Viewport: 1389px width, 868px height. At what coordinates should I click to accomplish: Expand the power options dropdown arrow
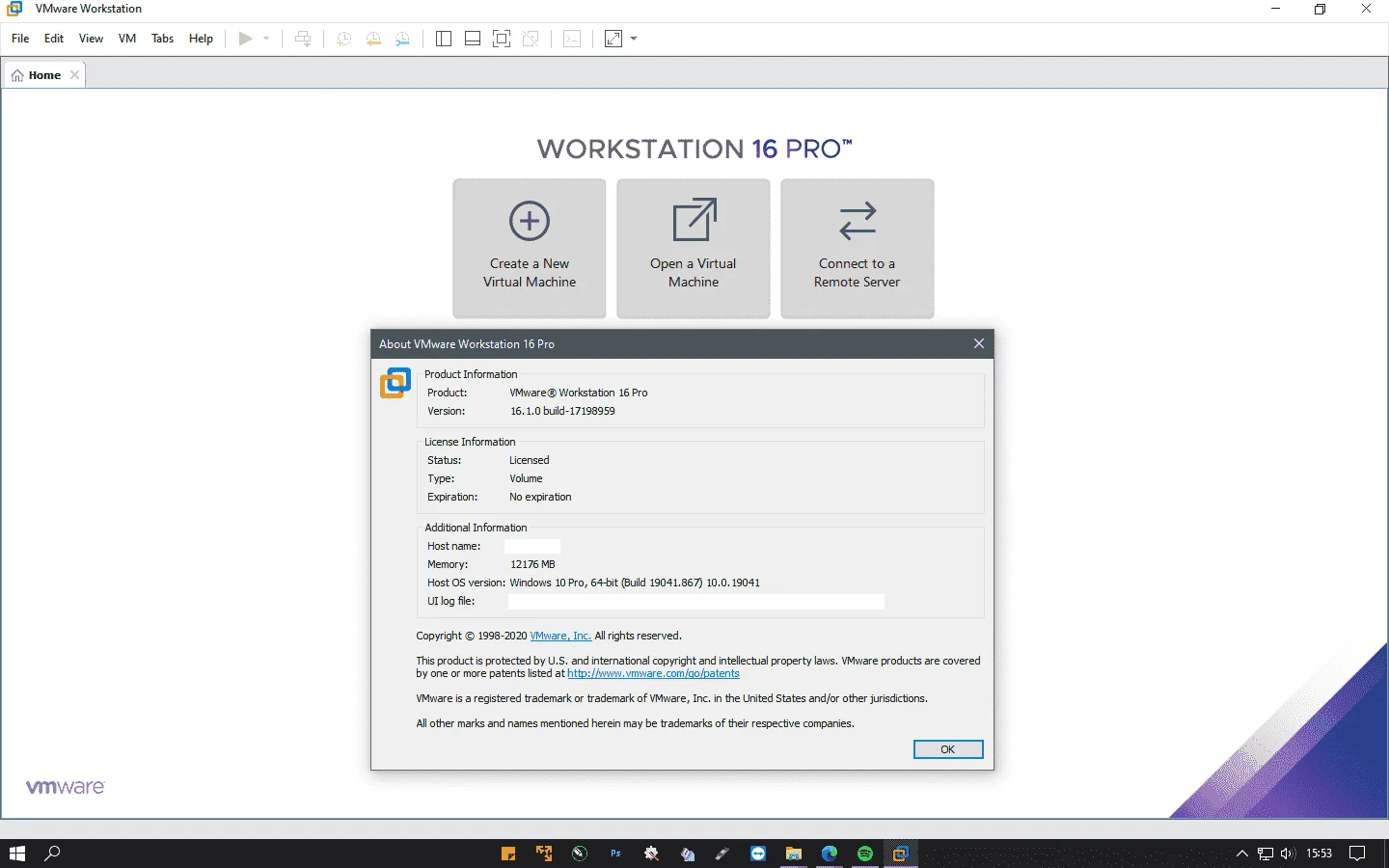[266, 39]
